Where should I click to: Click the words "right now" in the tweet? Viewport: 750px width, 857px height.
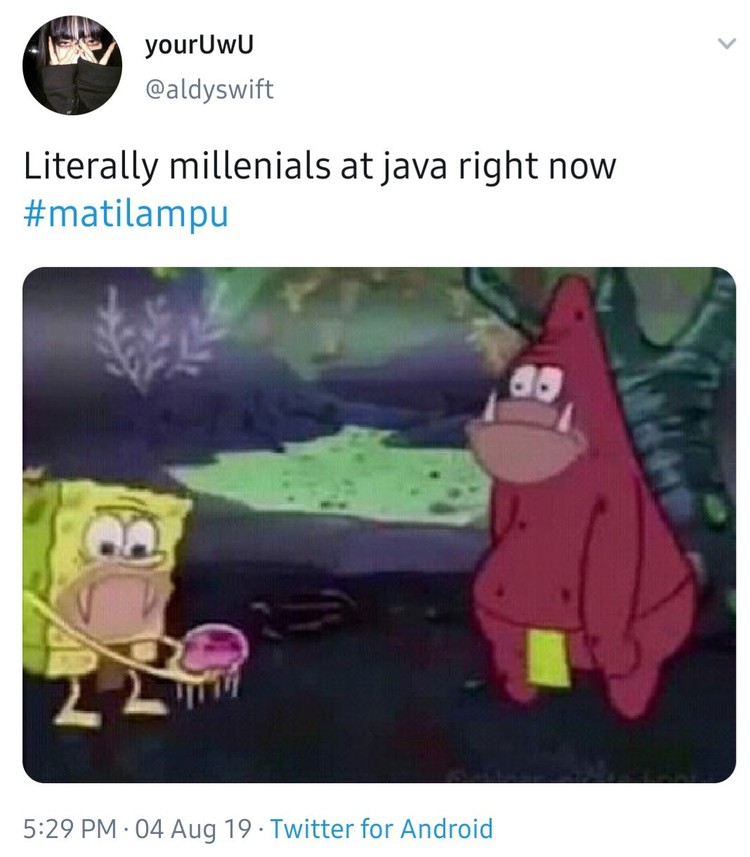pyautogui.click(x=537, y=167)
